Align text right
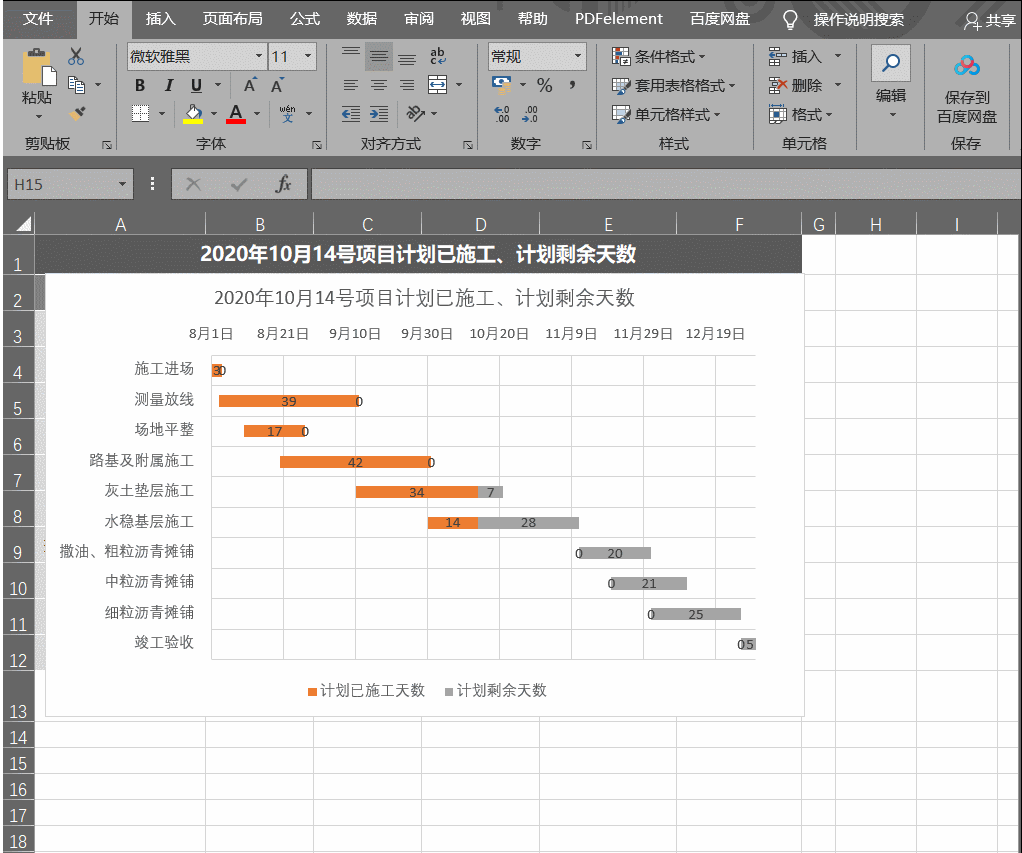The width and height of the screenshot is (1022, 853). pyautogui.click(x=407, y=85)
